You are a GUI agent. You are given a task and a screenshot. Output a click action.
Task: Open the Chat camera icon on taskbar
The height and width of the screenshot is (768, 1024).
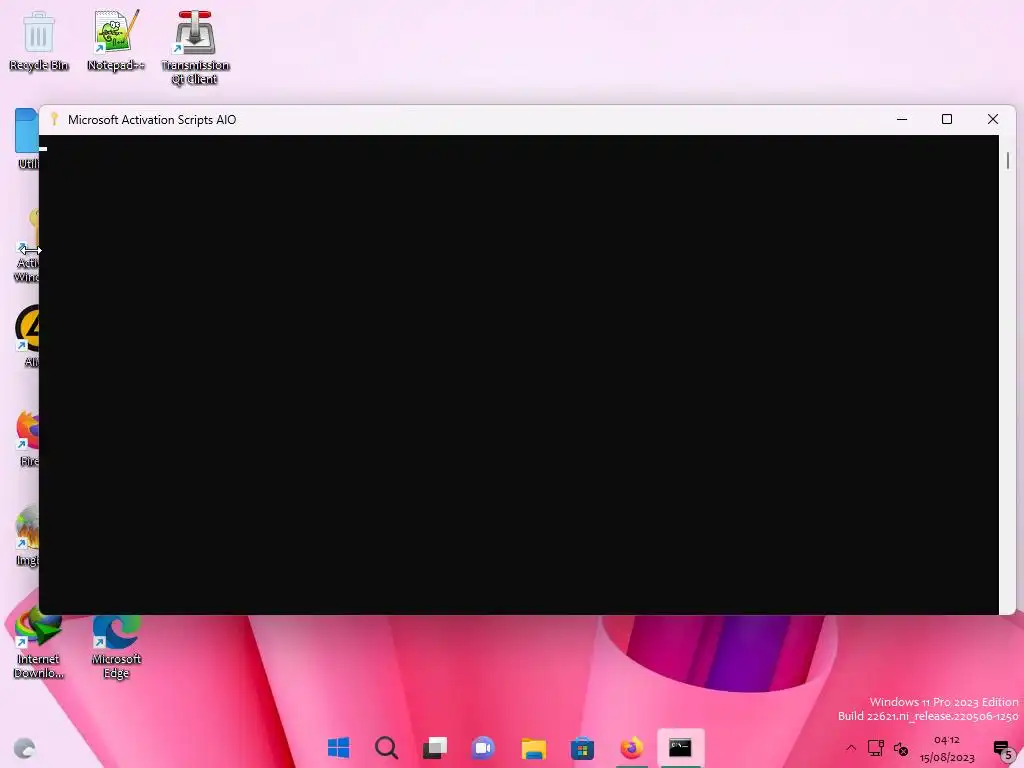pos(483,748)
